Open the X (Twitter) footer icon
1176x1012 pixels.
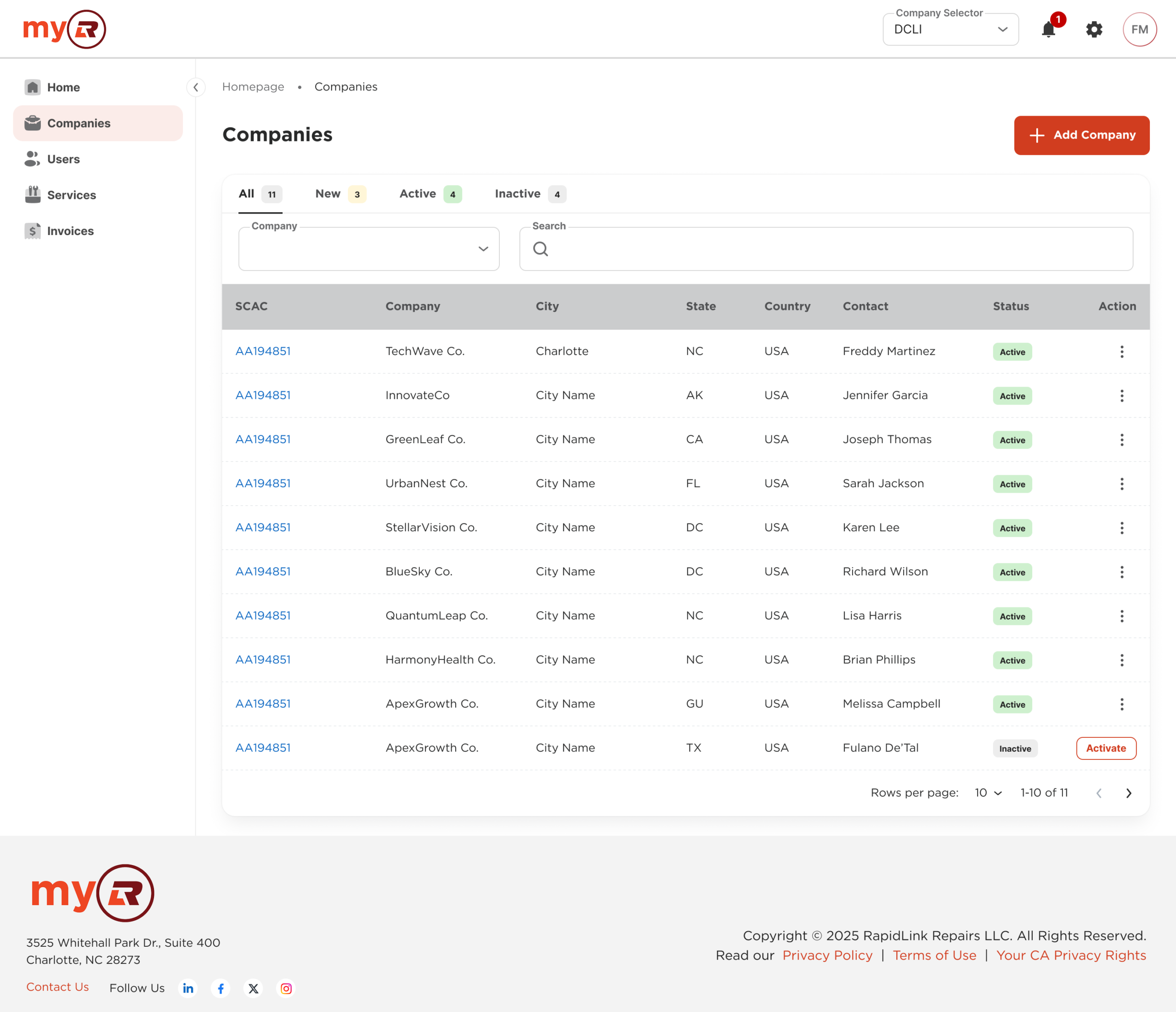(253, 988)
